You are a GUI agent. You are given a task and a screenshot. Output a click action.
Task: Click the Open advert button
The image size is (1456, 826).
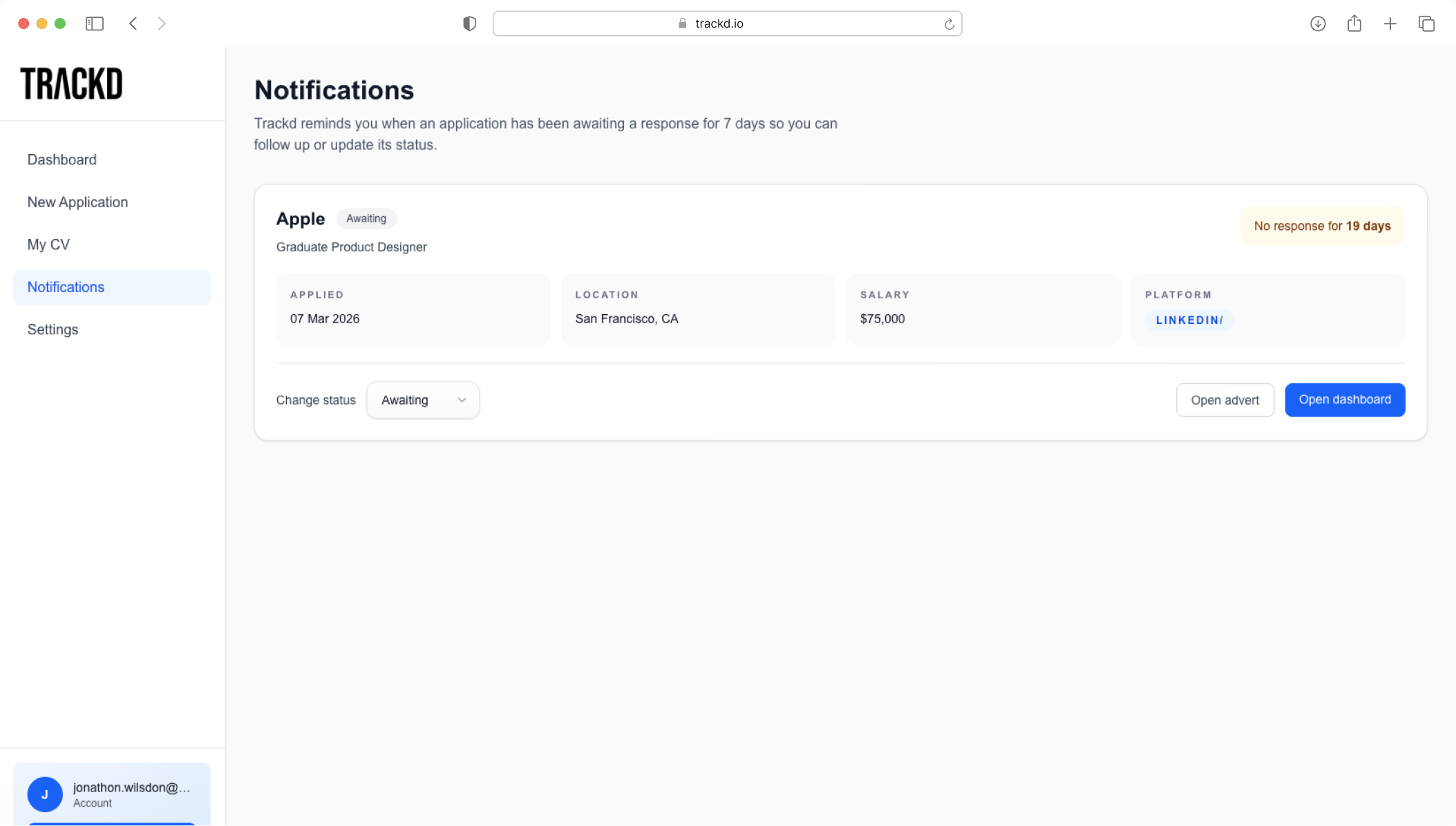tap(1225, 400)
